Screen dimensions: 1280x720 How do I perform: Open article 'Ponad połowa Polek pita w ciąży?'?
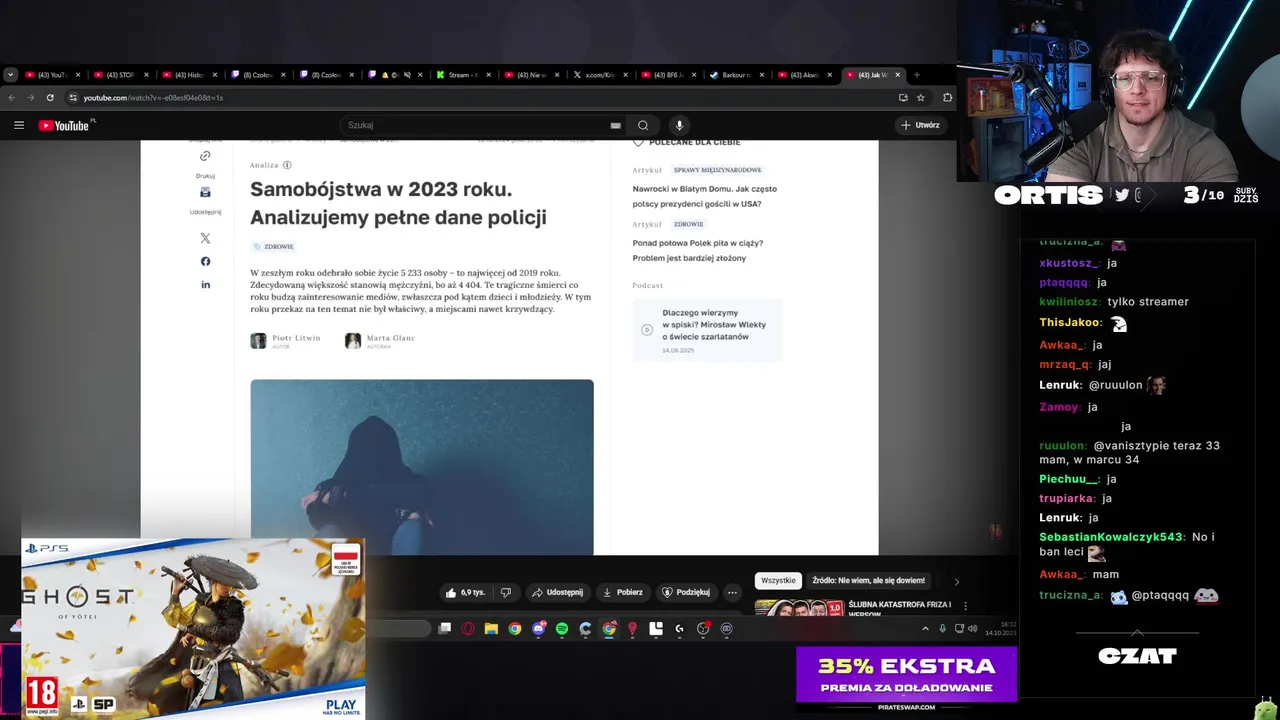(x=697, y=250)
